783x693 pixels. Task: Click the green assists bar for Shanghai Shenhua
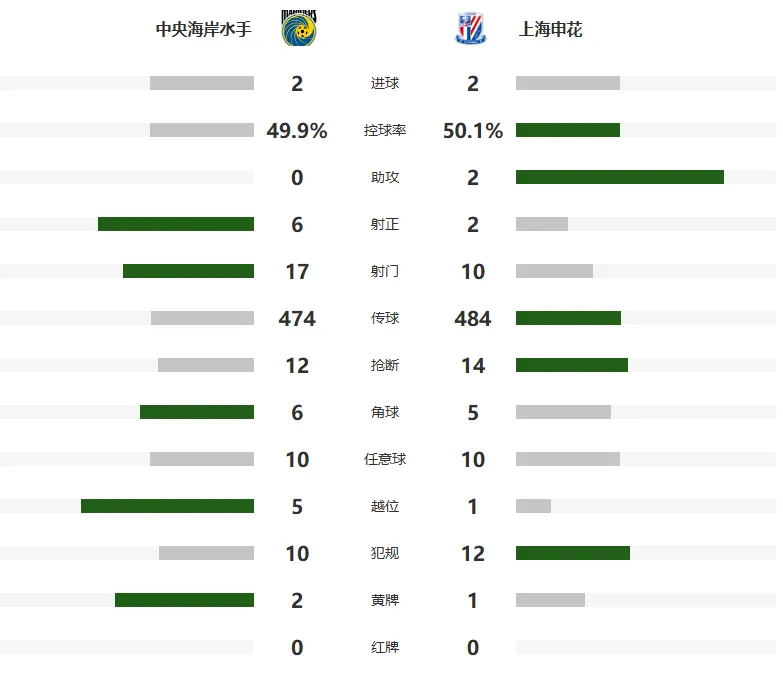coord(620,177)
